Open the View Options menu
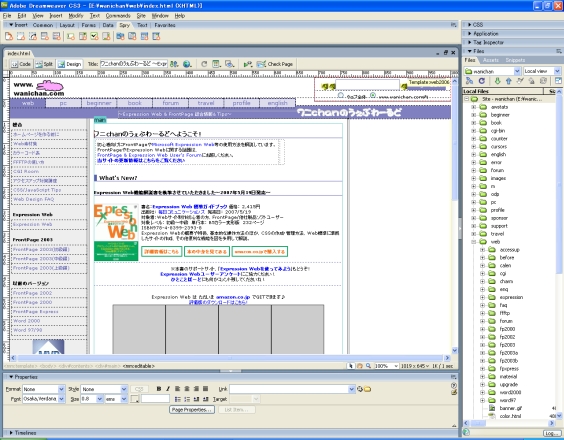Image resolution: width=564 pixels, height=440 pixels. [216, 64]
